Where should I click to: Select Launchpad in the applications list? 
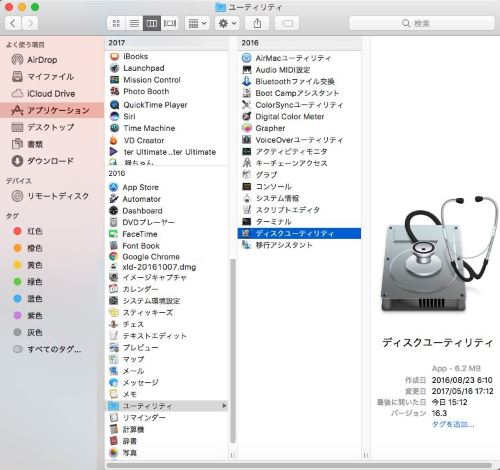[167, 68]
